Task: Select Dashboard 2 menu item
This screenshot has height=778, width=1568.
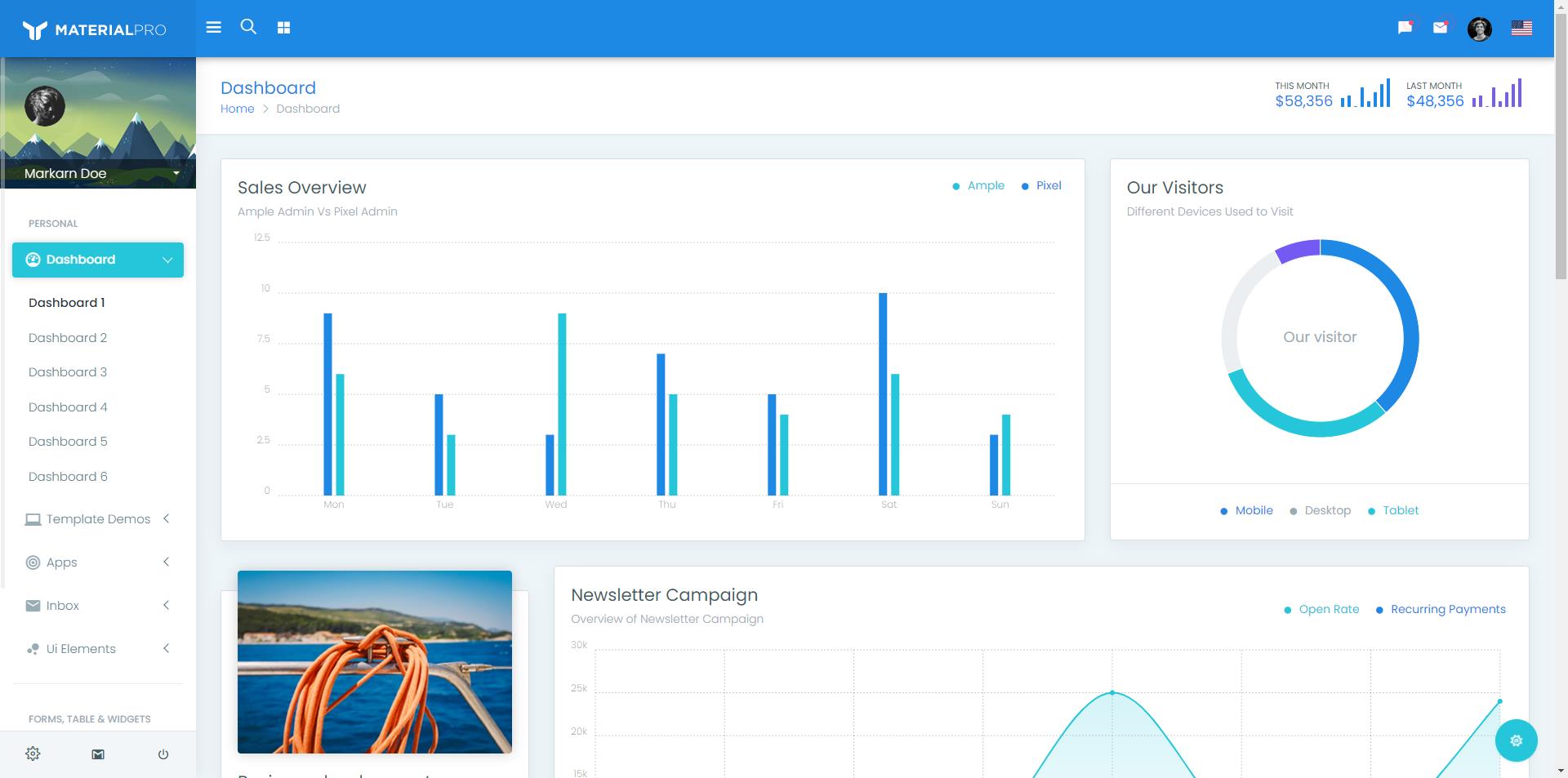Action: point(68,338)
